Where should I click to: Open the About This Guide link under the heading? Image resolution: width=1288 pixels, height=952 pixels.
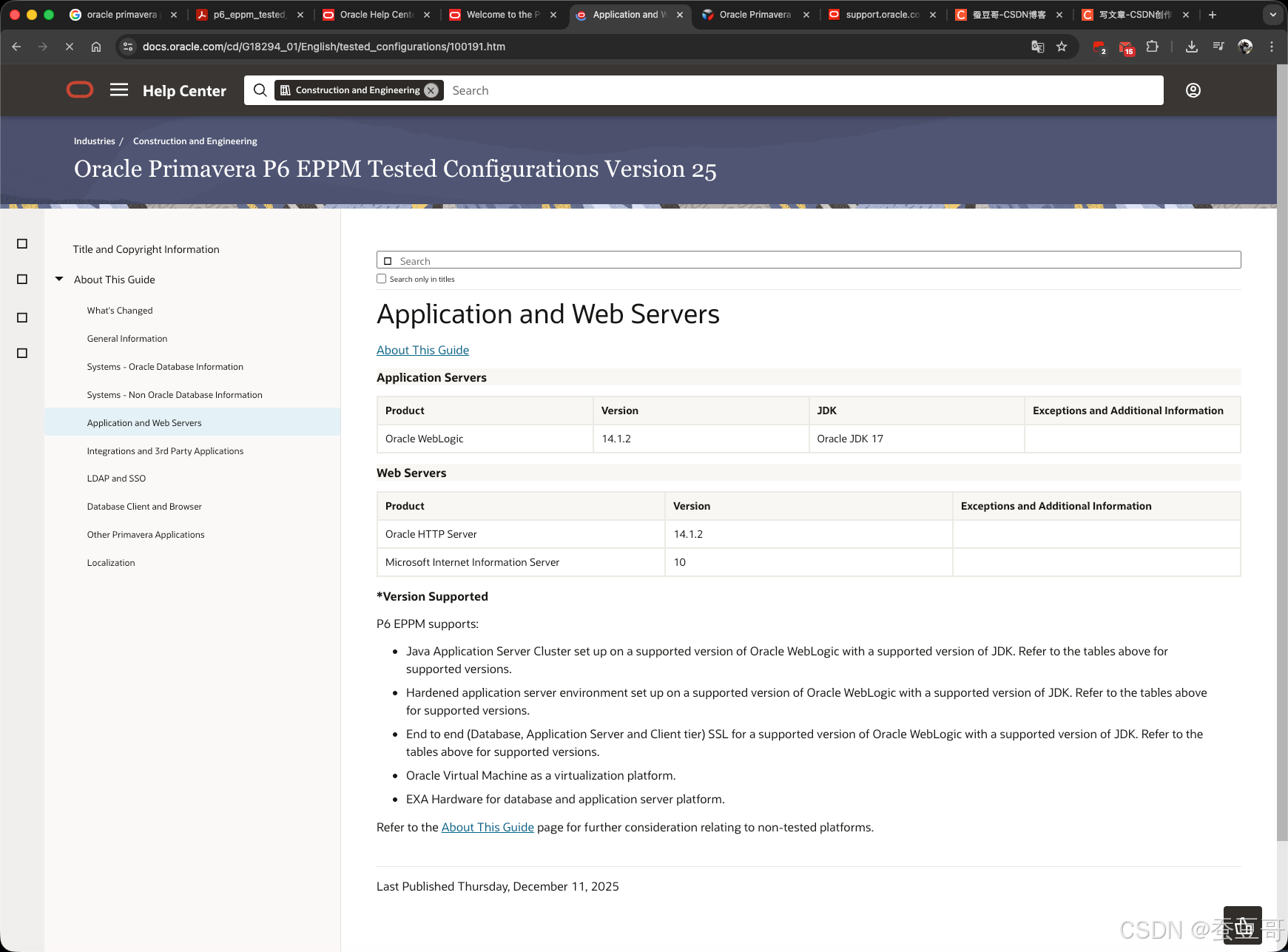422,351
